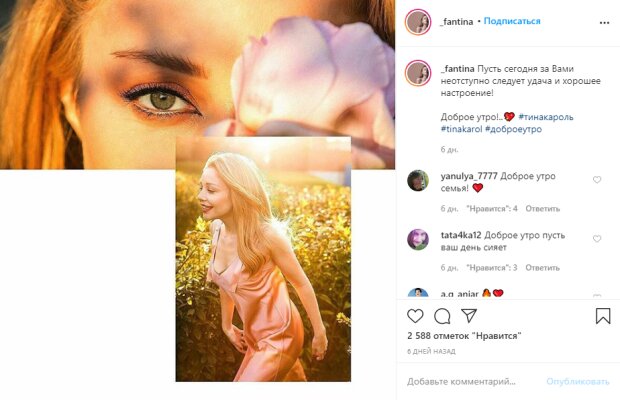The width and height of the screenshot is (620, 400).
Task: View yanulya_7777's profile avatar
Action: click(418, 181)
